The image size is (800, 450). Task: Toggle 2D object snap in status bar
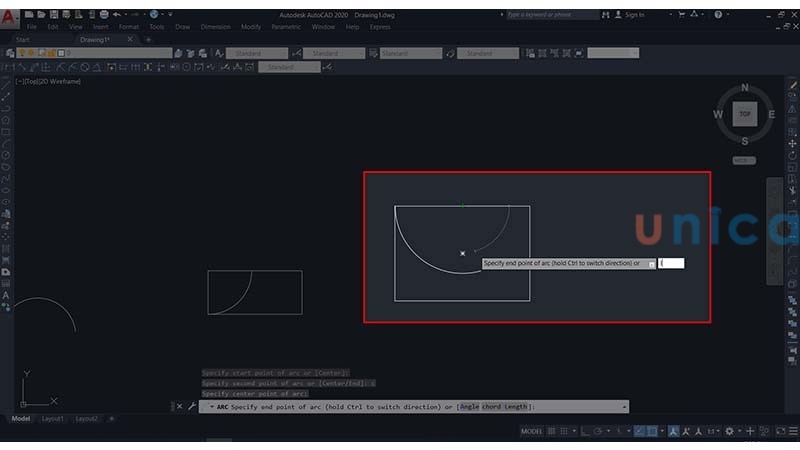pyautogui.click(x=652, y=431)
